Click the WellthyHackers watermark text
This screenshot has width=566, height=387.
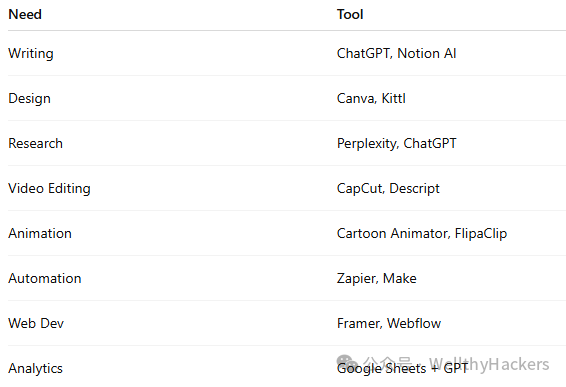point(489,364)
